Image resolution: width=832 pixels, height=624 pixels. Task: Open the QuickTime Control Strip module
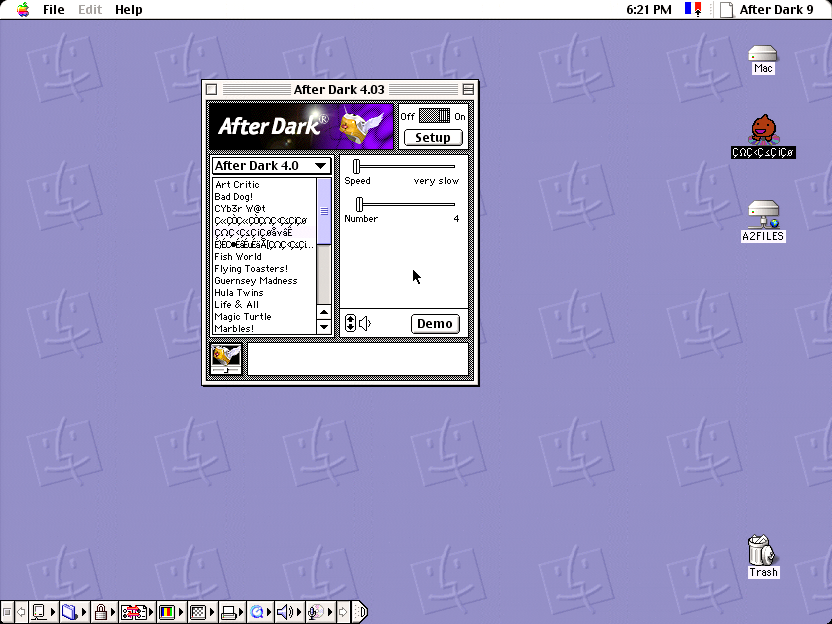pyautogui.click(x=261, y=612)
